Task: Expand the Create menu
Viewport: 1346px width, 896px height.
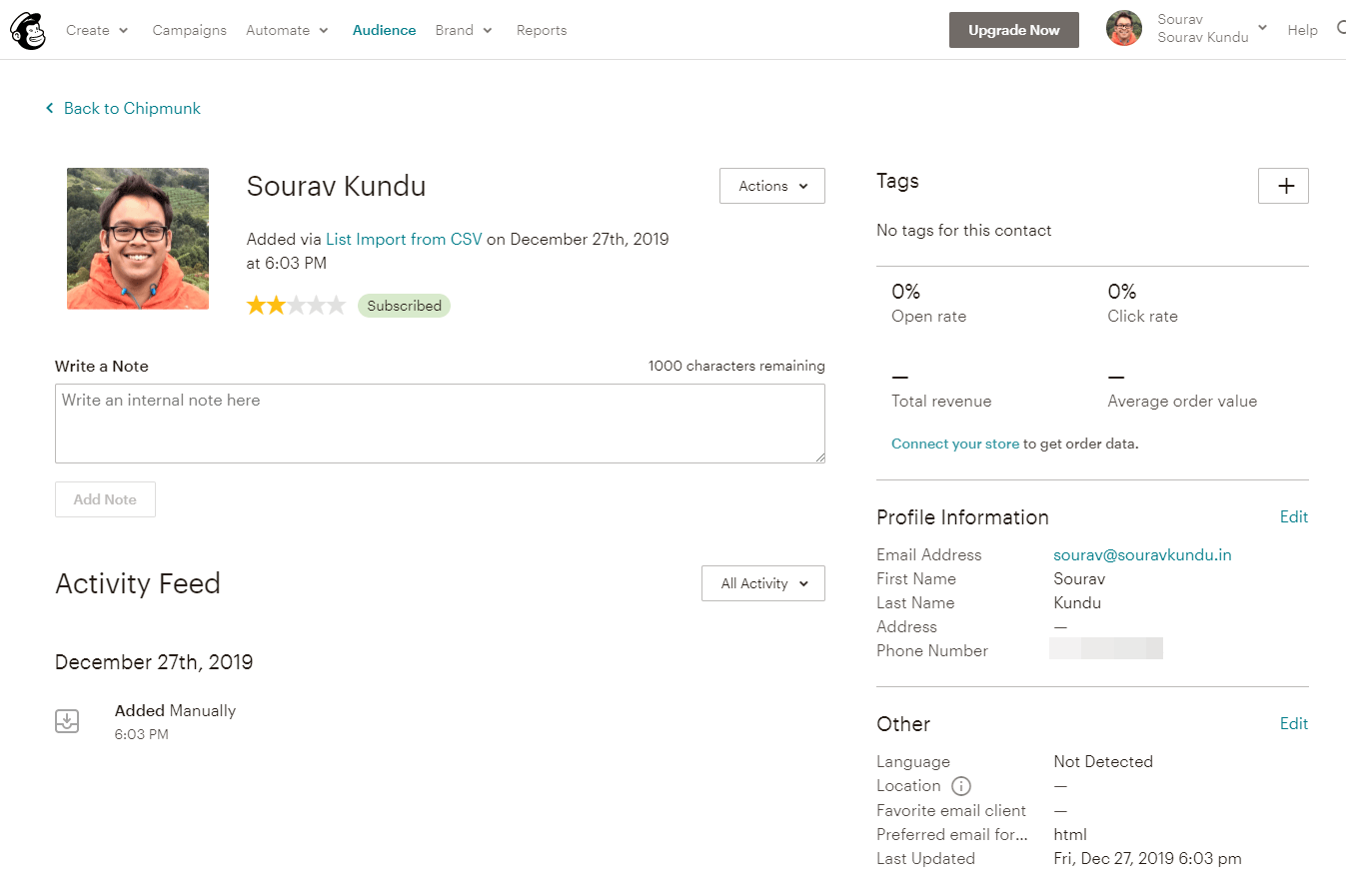Action: 97,30
